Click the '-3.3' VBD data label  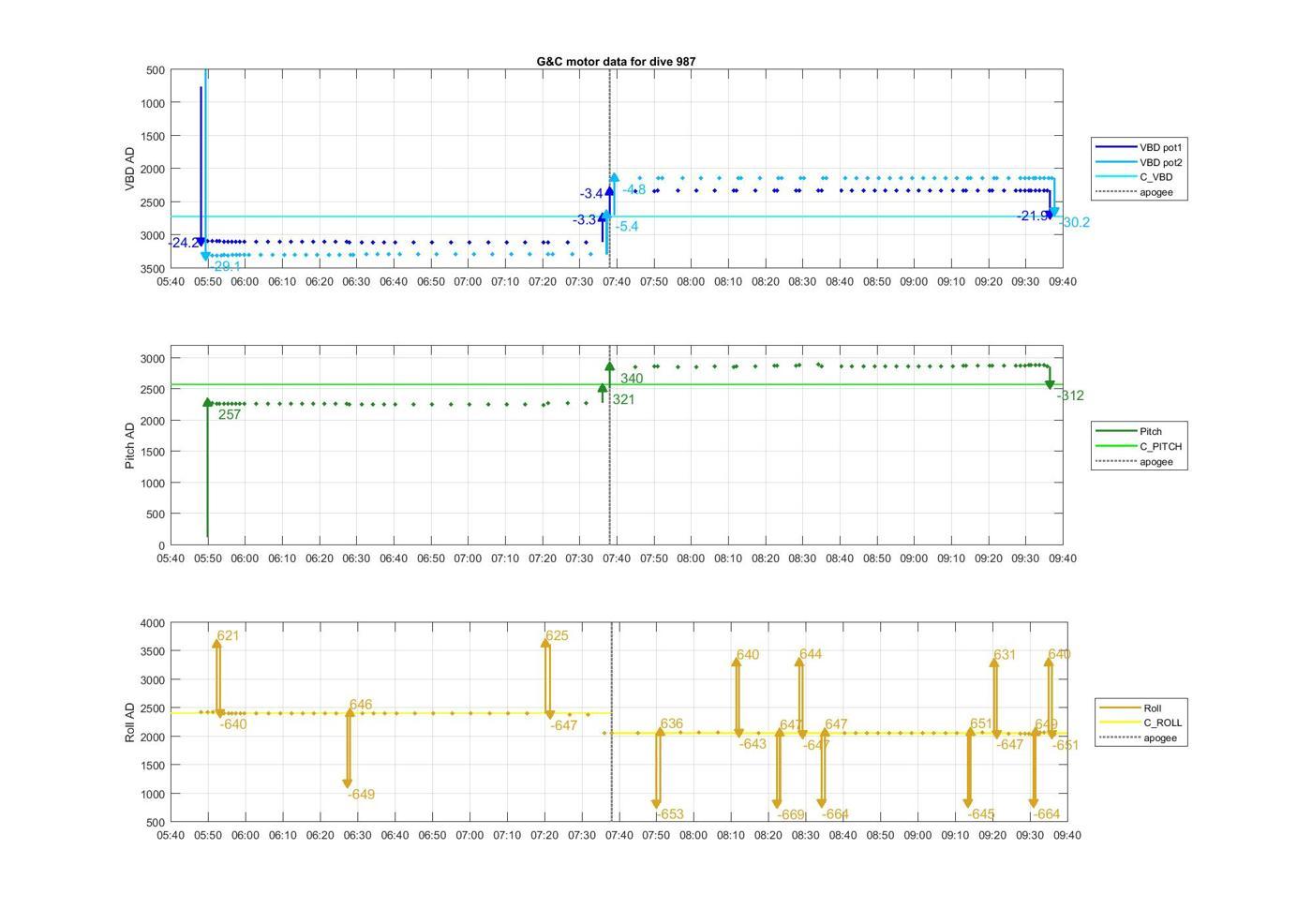coord(585,220)
